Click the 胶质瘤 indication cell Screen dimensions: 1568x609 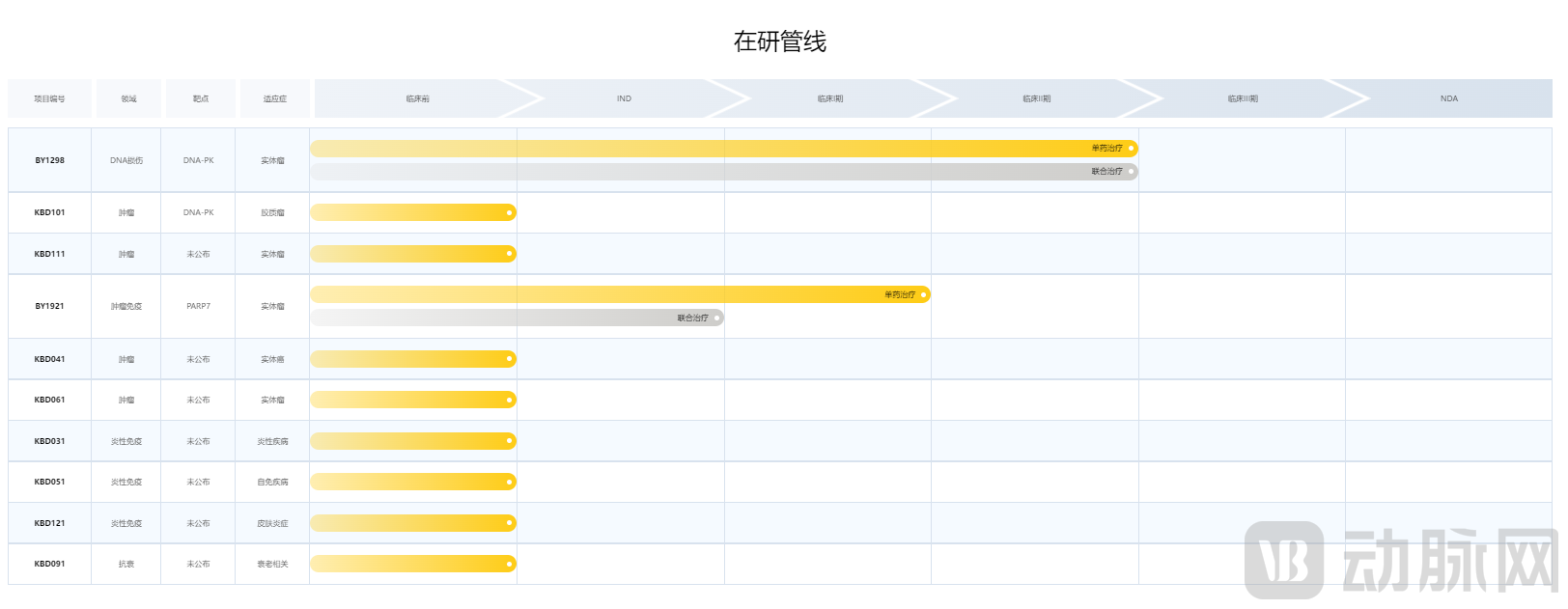pos(272,212)
